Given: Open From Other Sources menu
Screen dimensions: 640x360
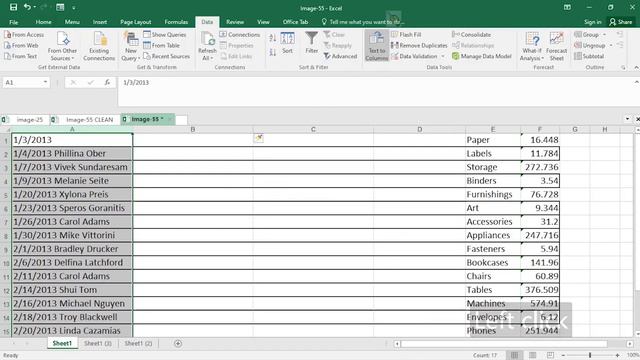Looking at the screenshot, I should pos(62,46).
